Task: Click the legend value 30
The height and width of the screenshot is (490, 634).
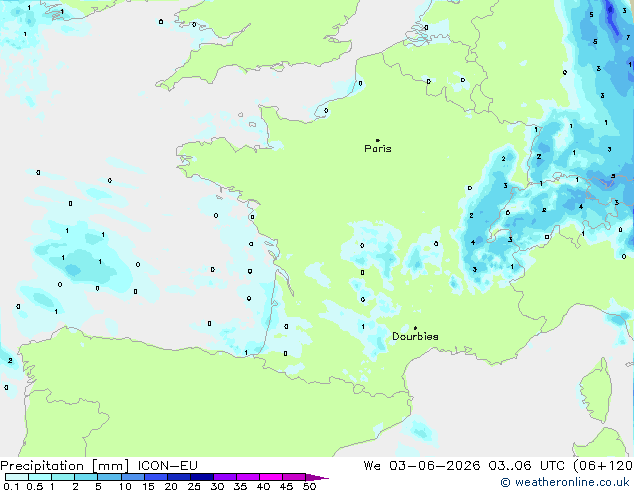Action: [217, 486]
